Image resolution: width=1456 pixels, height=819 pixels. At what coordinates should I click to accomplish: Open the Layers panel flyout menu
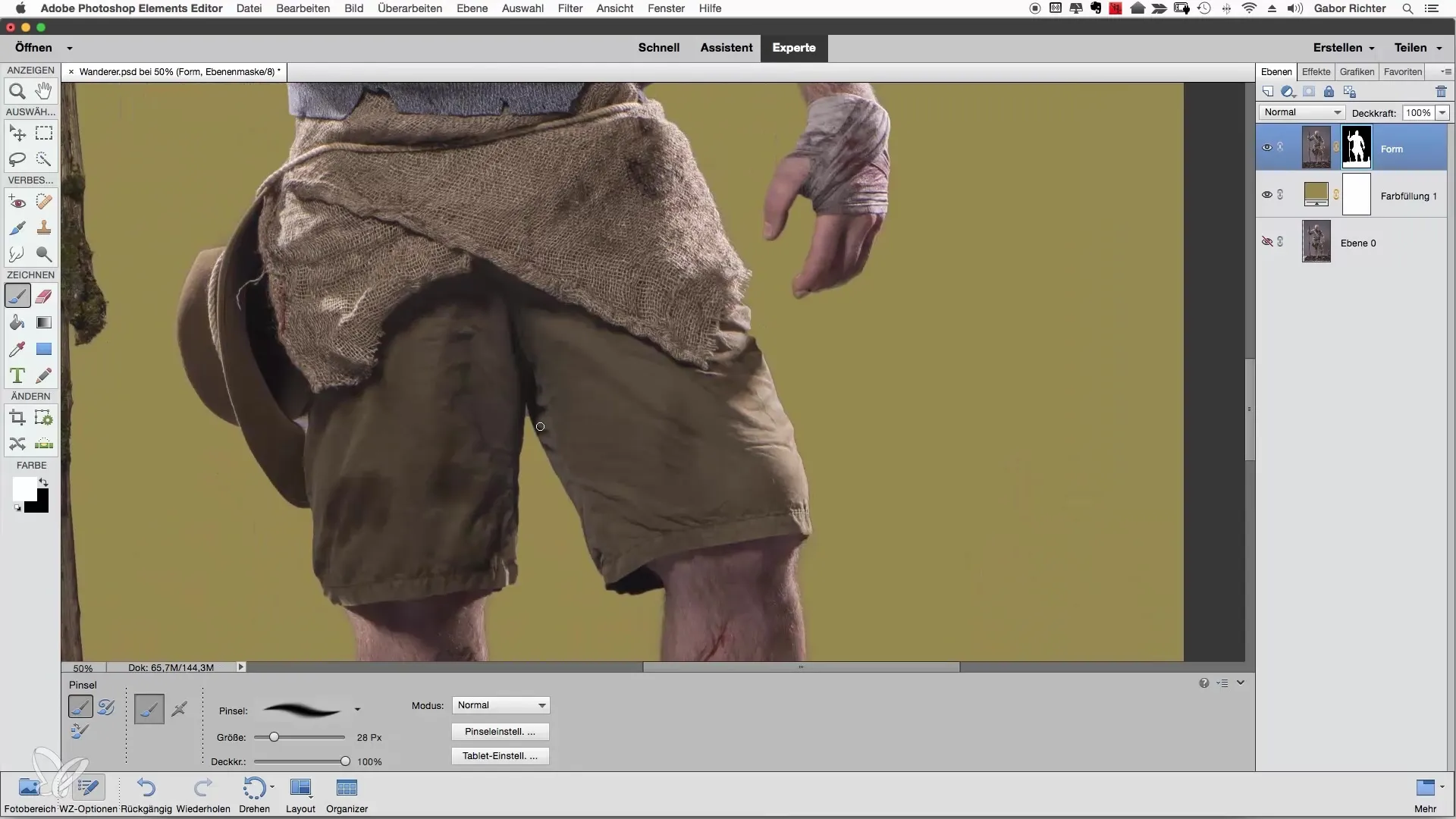(x=1446, y=72)
